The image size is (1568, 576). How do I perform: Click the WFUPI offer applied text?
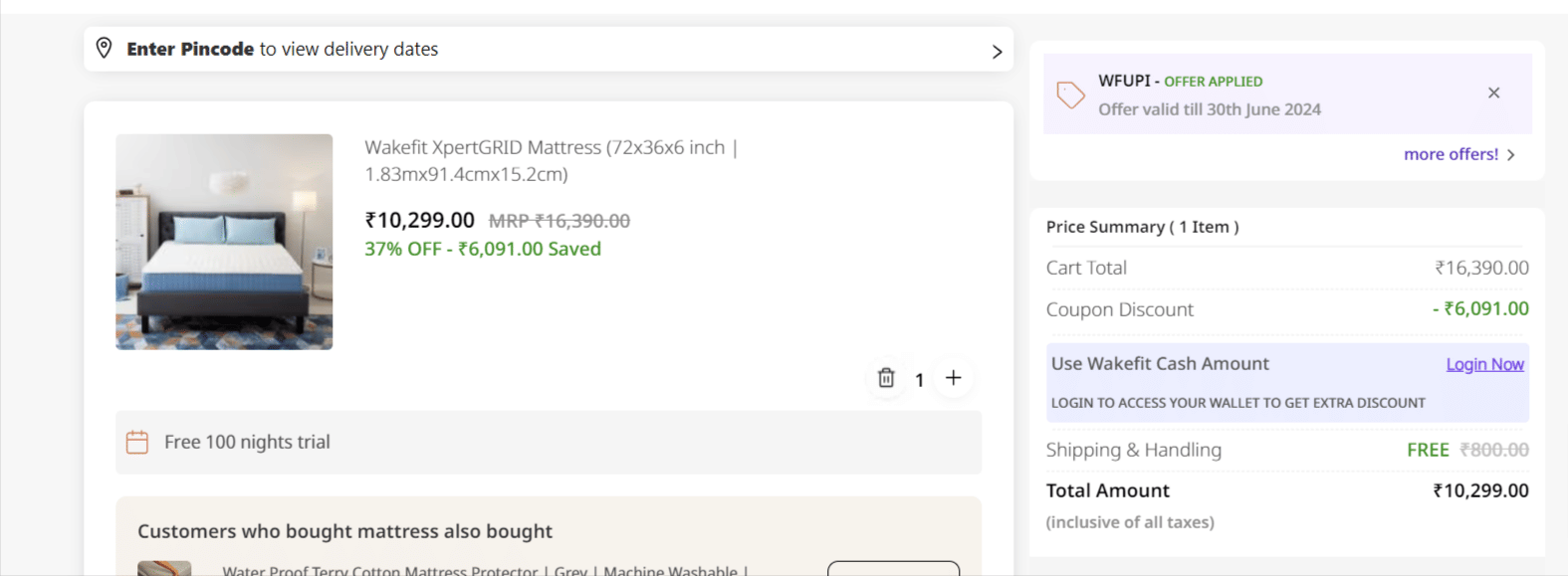point(1181,81)
